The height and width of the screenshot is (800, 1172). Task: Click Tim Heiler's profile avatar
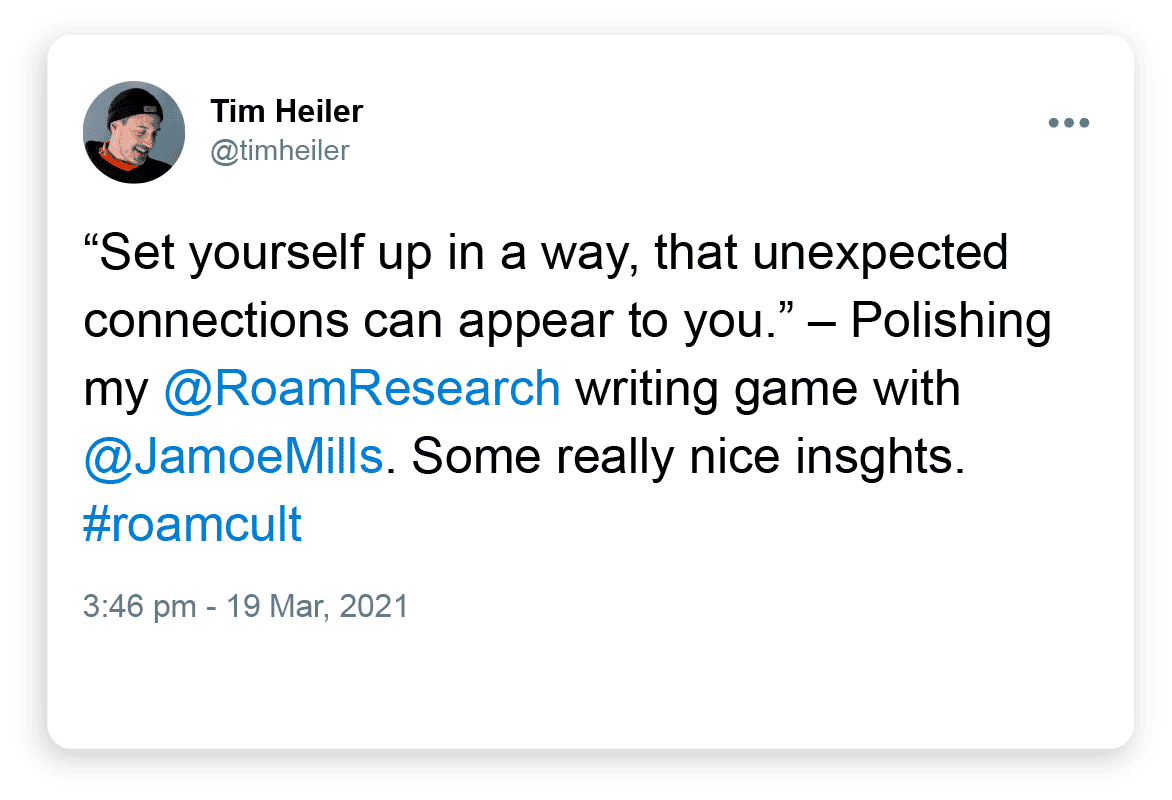(134, 134)
